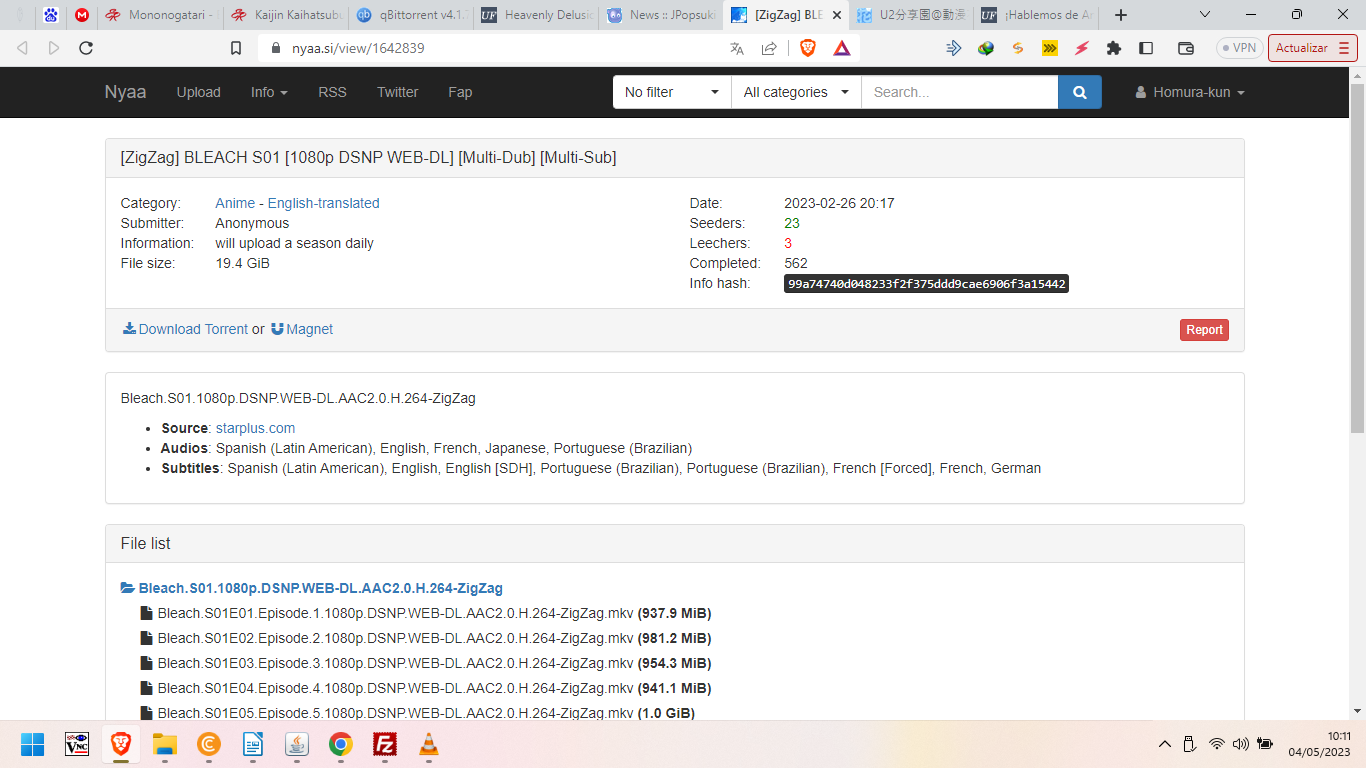Open the Upload page in the navbar
Screen dimensions: 1366x768
198,92
